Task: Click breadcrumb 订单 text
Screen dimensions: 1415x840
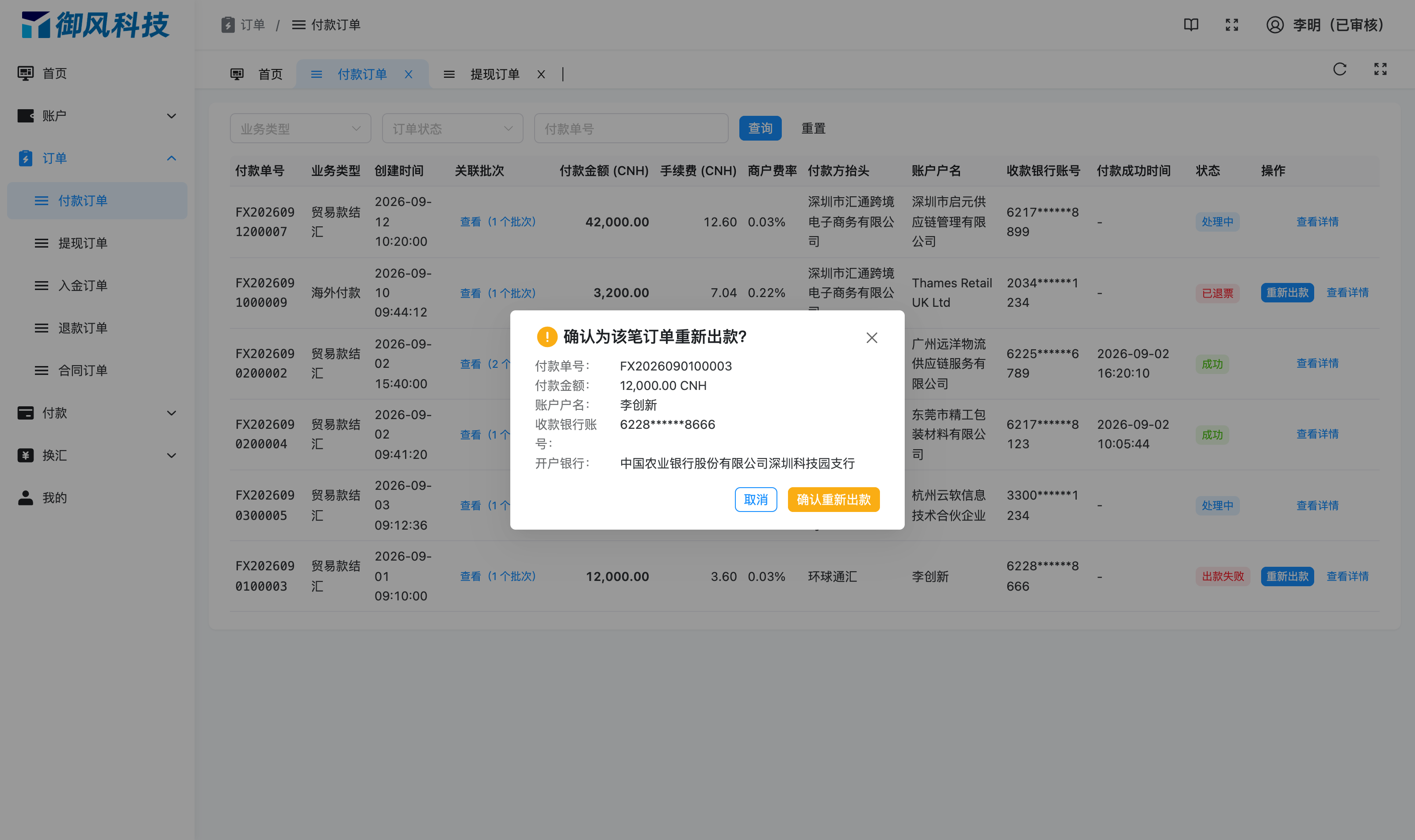Action: (x=252, y=25)
